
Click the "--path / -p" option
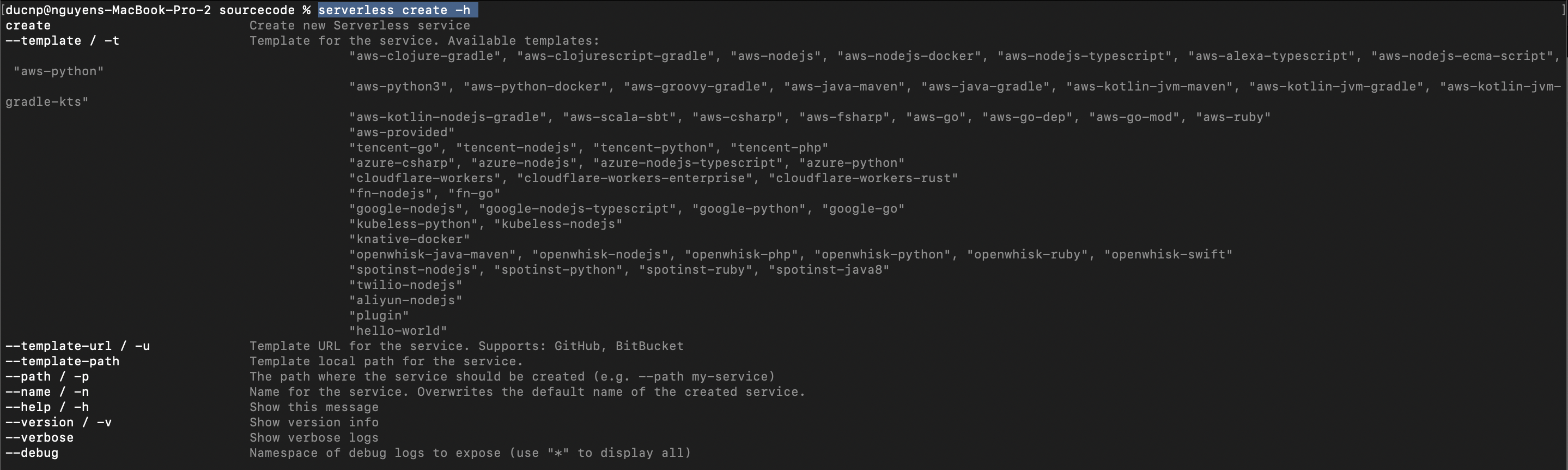point(47,376)
